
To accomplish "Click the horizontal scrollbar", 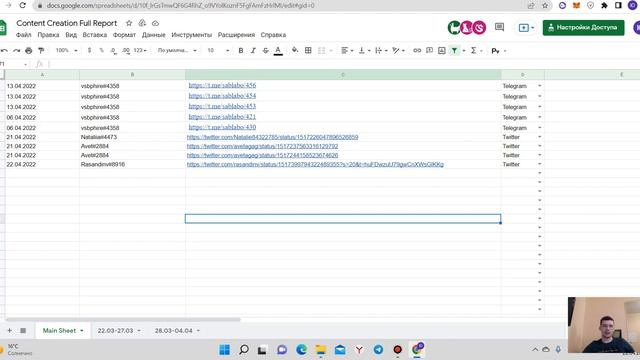I will [x=122, y=320].
